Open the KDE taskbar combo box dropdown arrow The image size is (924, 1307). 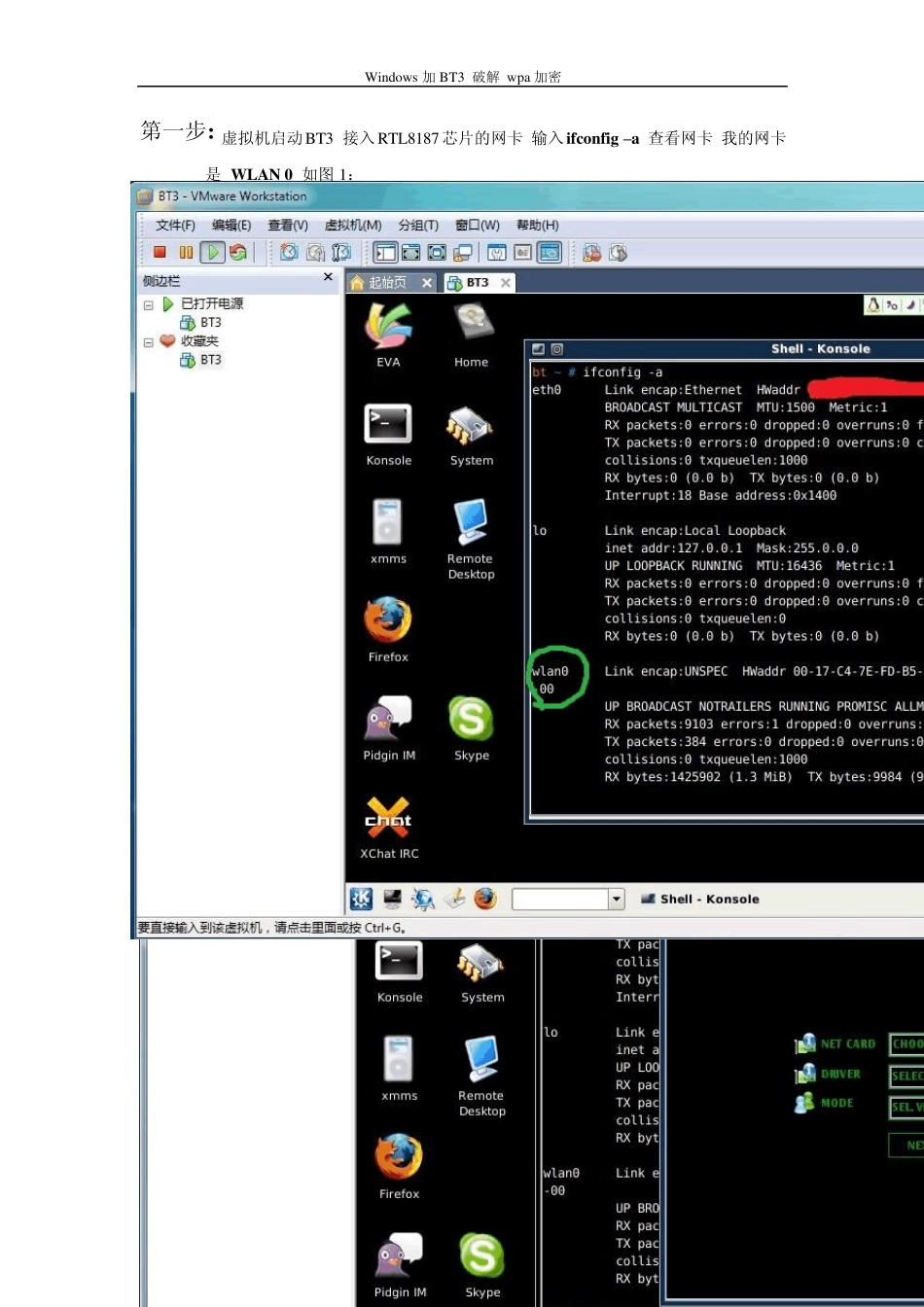(x=617, y=900)
